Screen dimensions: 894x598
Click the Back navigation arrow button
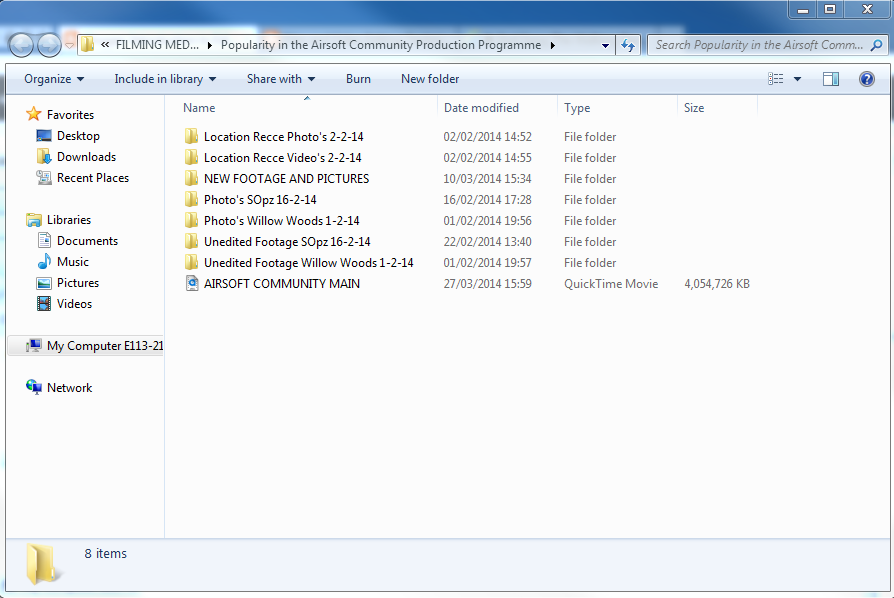[x=21, y=45]
